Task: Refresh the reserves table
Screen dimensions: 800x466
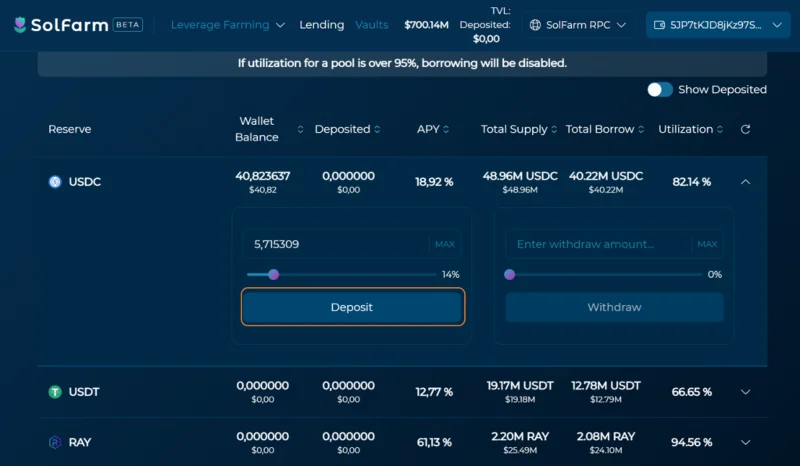Action: [745, 129]
